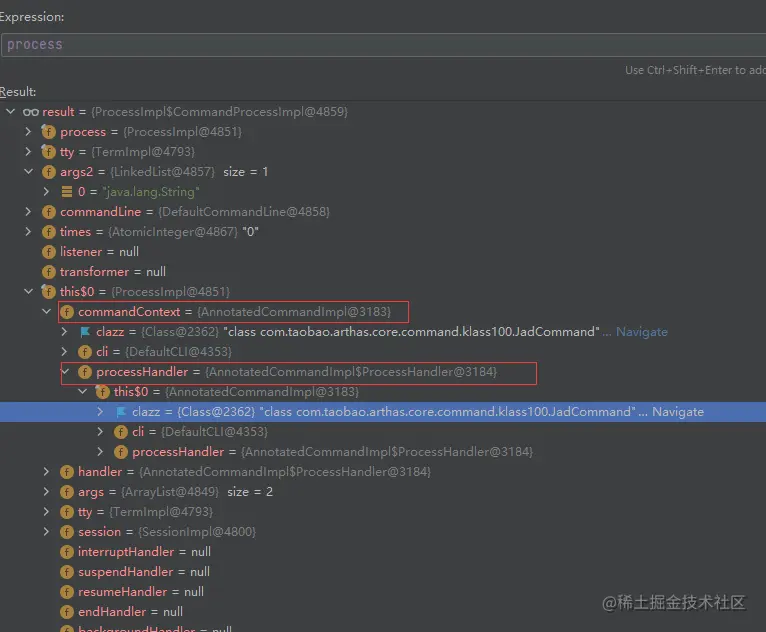Click the flag icon of commandContext's clazz
Image resolution: width=766 pixels, height=632 pixels.
85,332
